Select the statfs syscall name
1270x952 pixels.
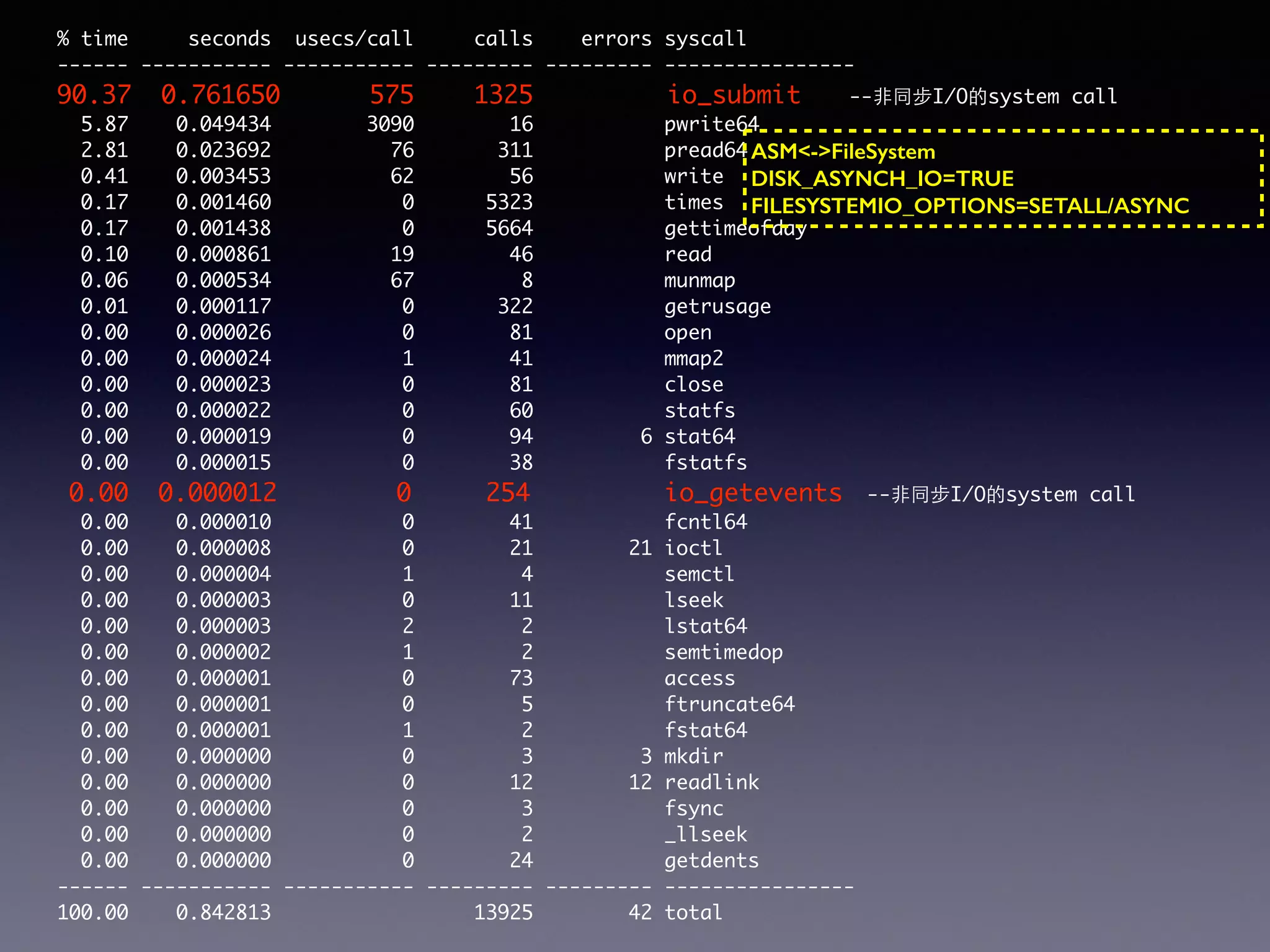coord(699,410)
